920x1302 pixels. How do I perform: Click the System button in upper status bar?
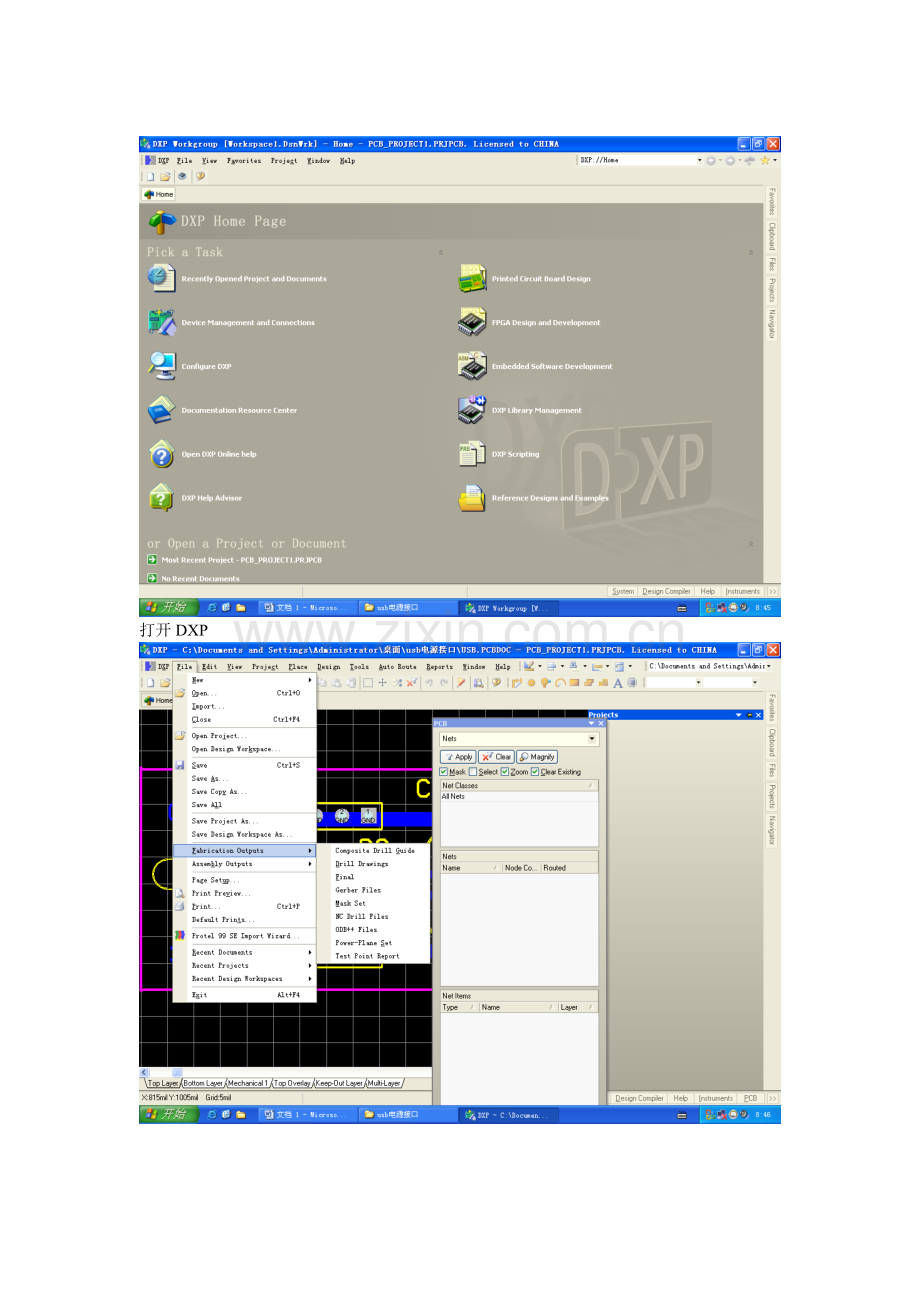pos(623,591)
